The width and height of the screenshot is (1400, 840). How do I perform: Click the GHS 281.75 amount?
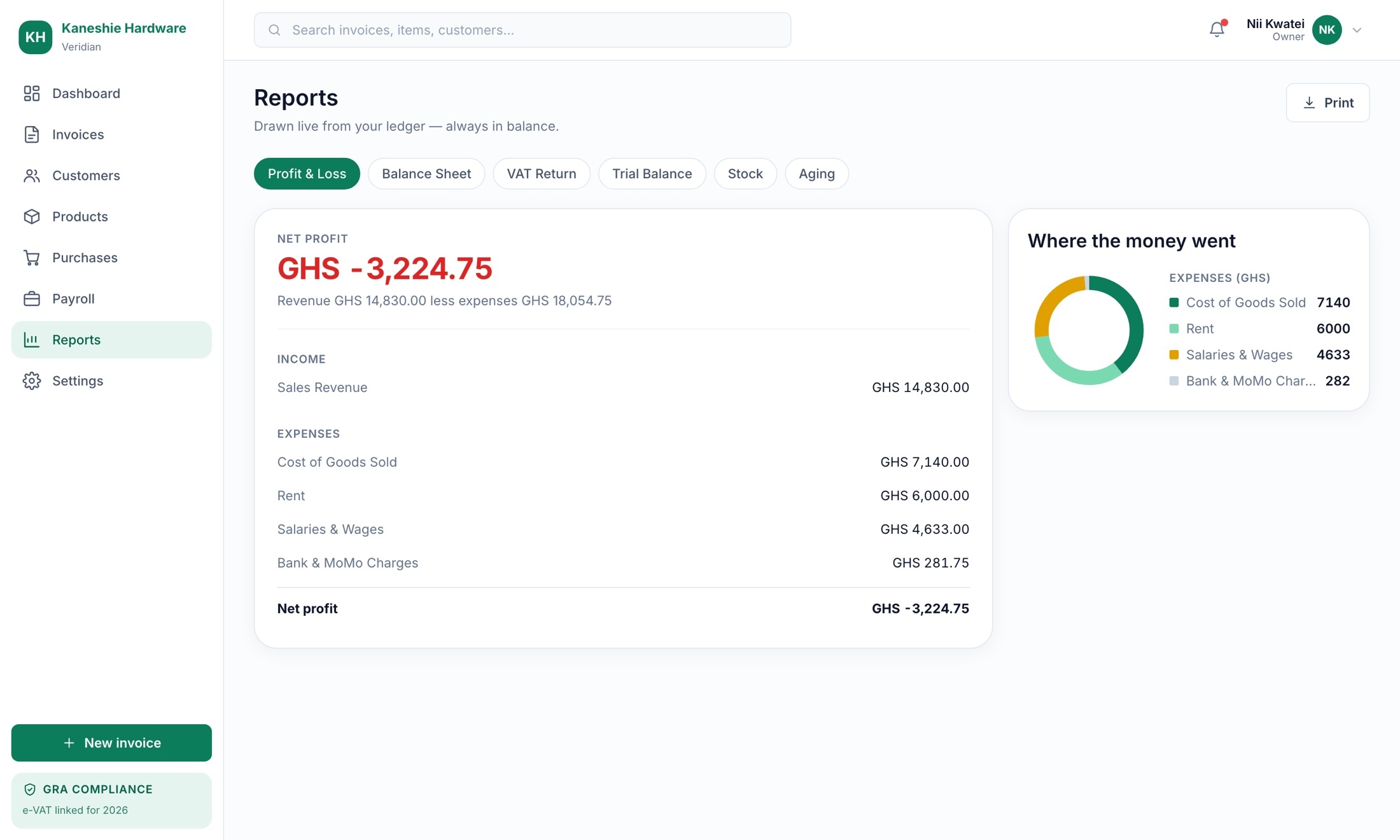click(x=930, y=563)
